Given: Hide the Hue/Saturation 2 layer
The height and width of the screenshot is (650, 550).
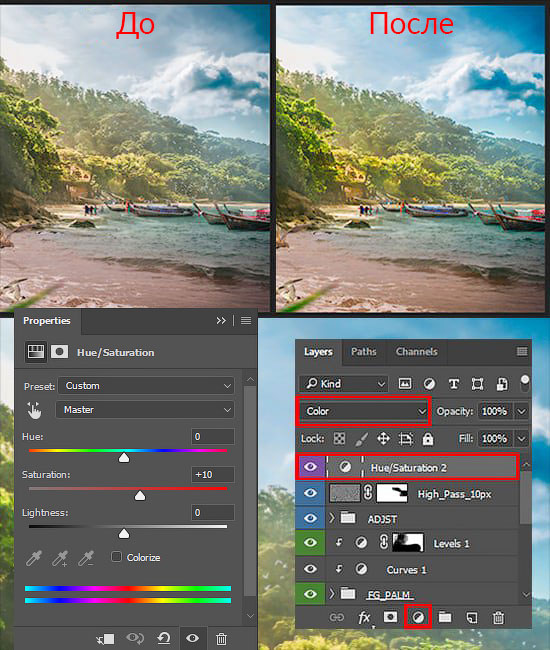Looking at the screenshot, I should click(310, 467).
